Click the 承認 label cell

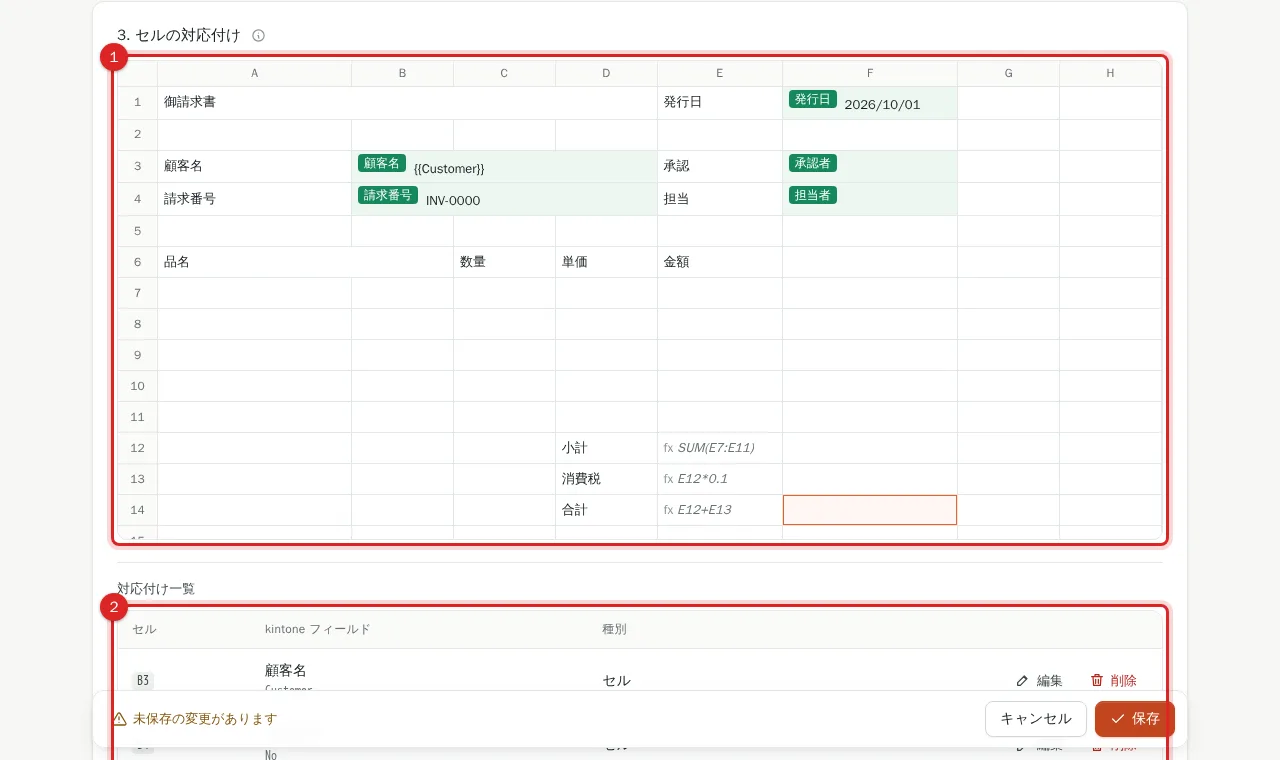[x=720, y=166]
